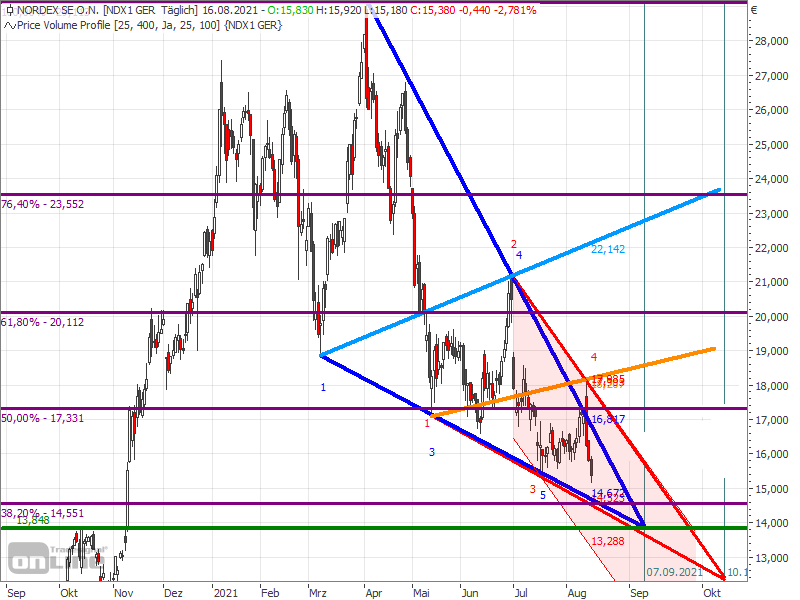This screenshot has height=600, width=800.
Task: Select the NORDEX SE O.N. title text
Action: 58,10
